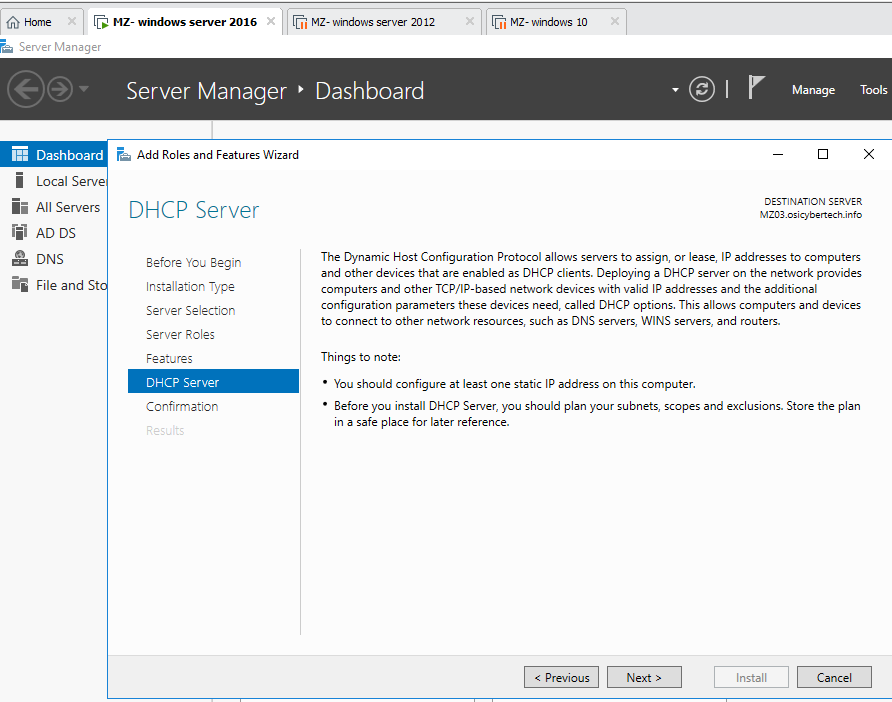This screenshot has height=702, width=892.
Task: Close the windows server 2012 tab
Action: (x=470, y=21)
